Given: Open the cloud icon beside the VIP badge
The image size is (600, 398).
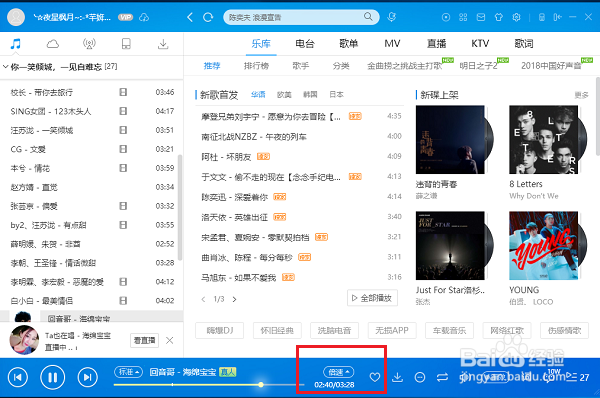Looking at the screenshot, I should coord(144,17).
